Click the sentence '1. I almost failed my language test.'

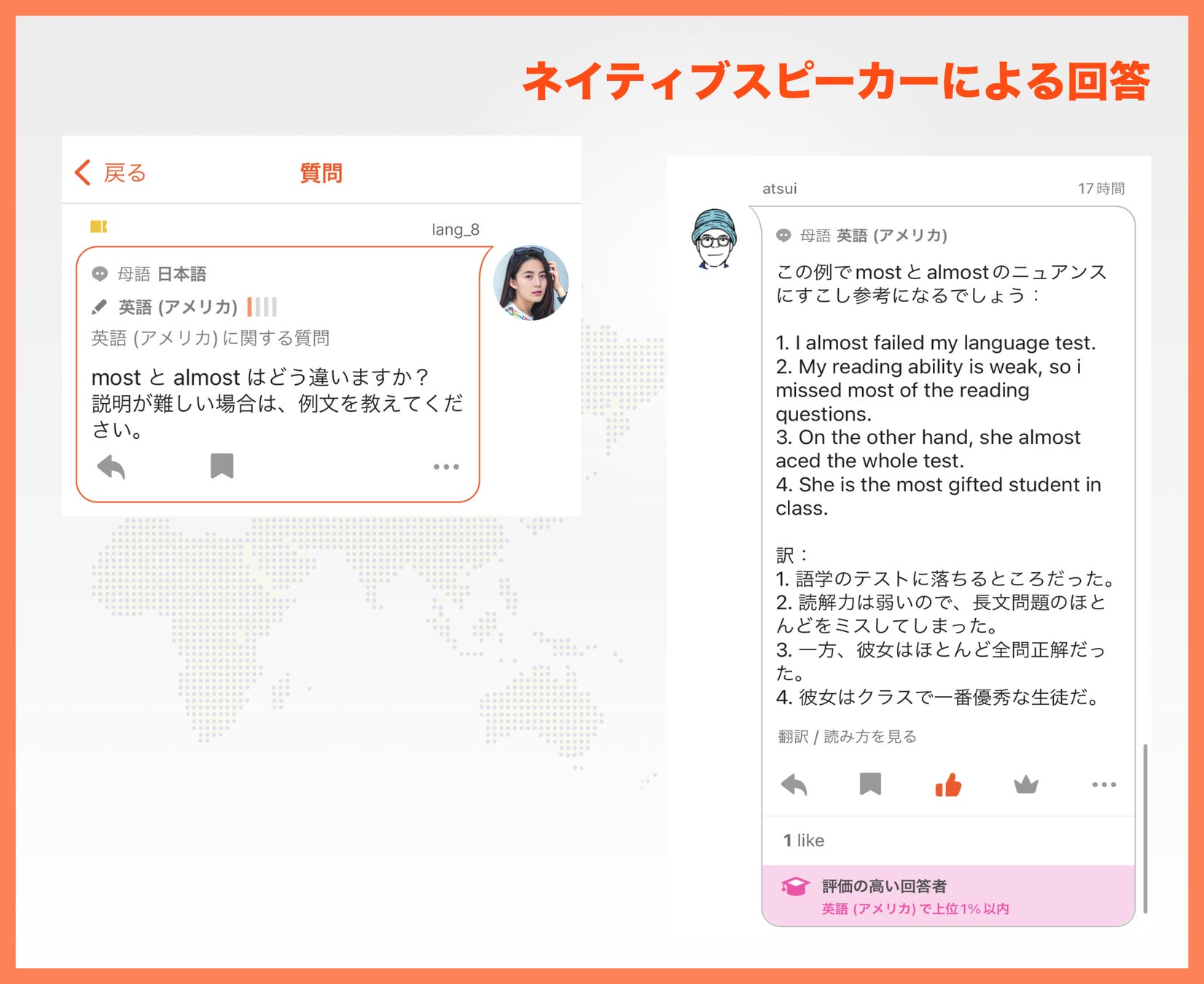point(936,343)
